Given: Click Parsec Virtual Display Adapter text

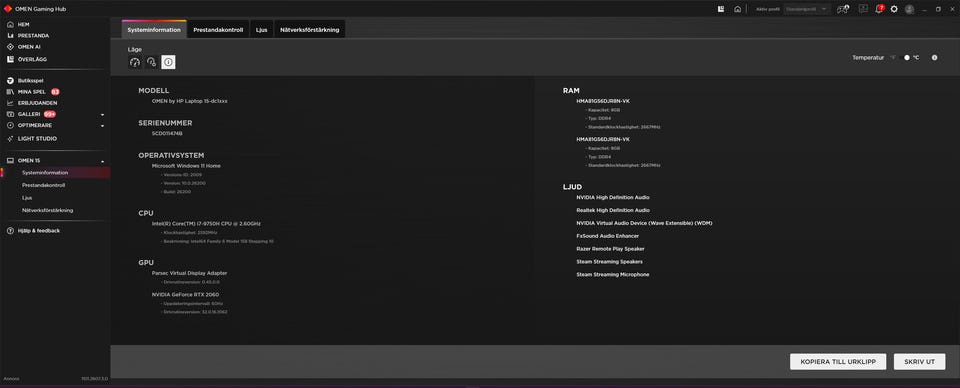Looking at the screenshot, I should 189,273.
